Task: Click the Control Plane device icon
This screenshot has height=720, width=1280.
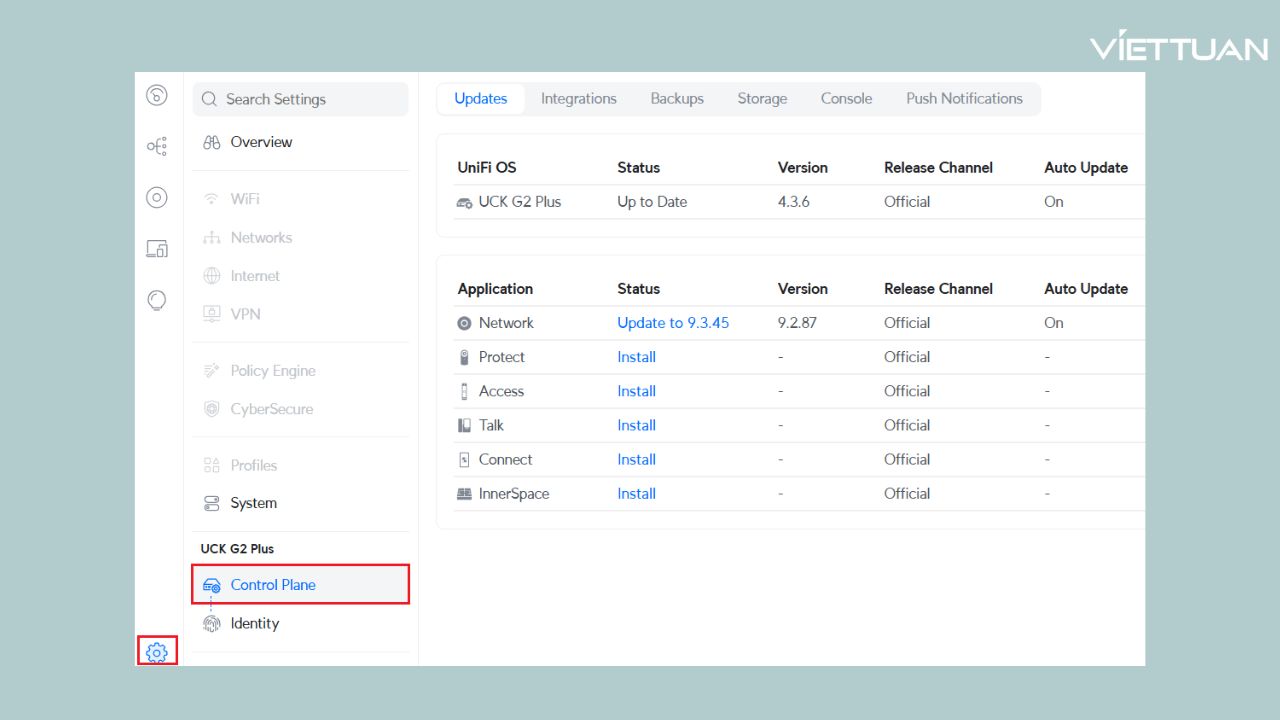Action: 211,585
